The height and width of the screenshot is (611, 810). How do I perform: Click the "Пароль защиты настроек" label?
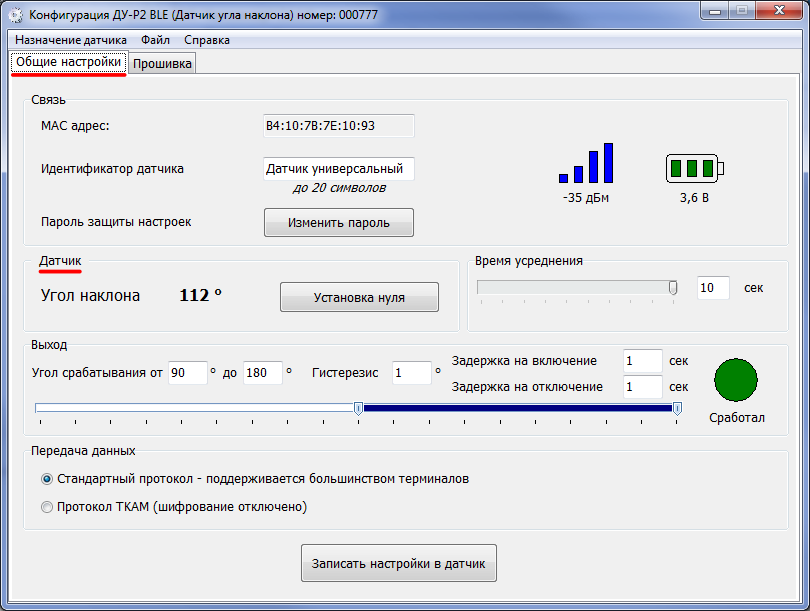[x=116, y=222]
